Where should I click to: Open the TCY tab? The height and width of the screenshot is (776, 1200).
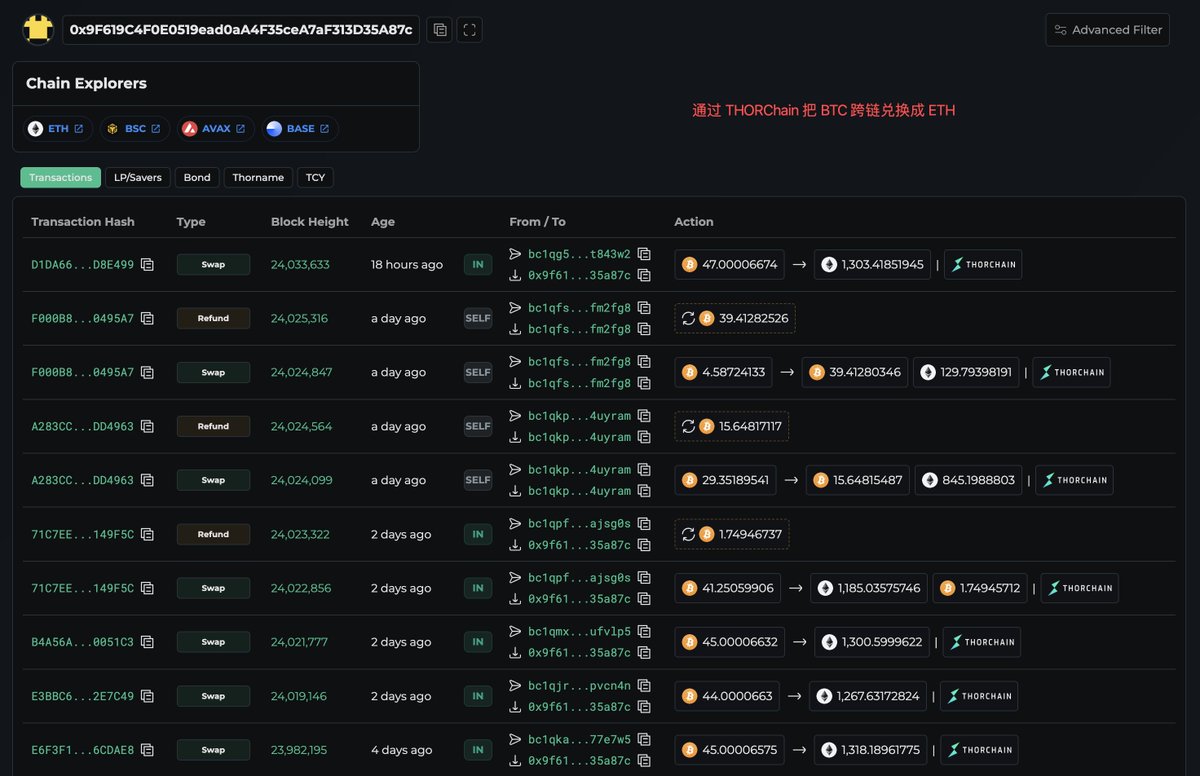click(x=315, y=177)
